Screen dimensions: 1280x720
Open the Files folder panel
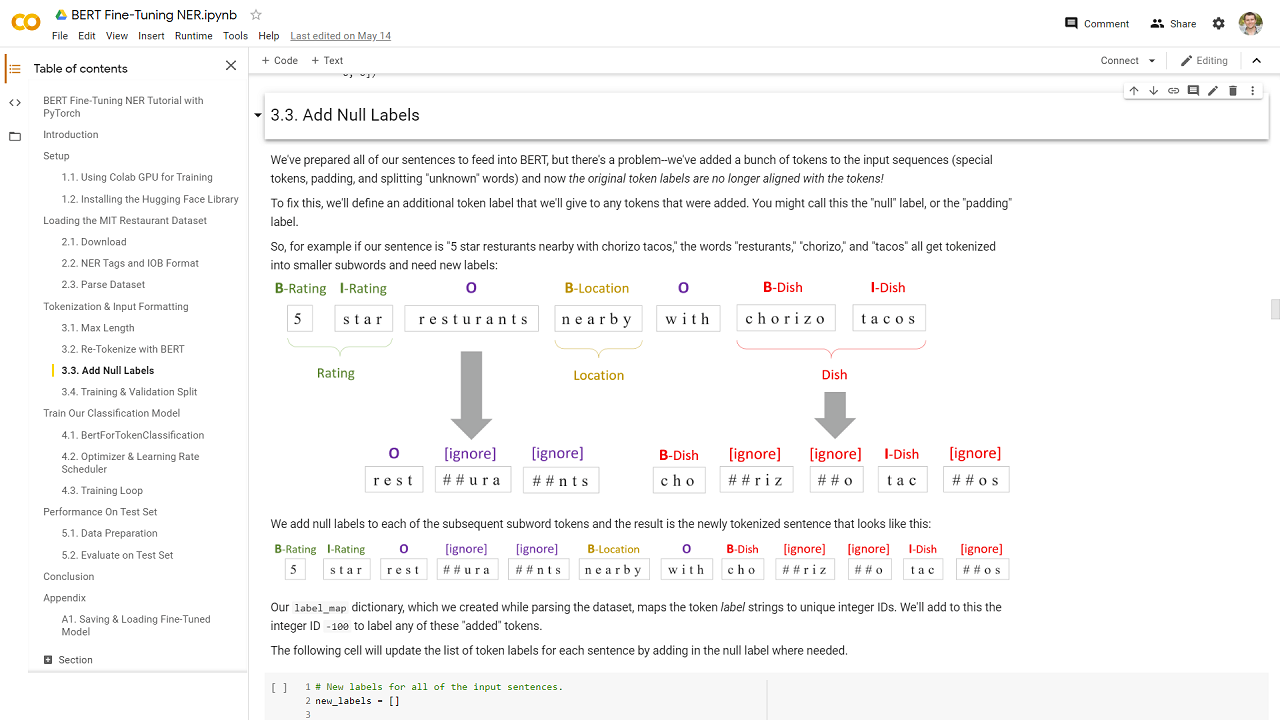coord(14,136)
